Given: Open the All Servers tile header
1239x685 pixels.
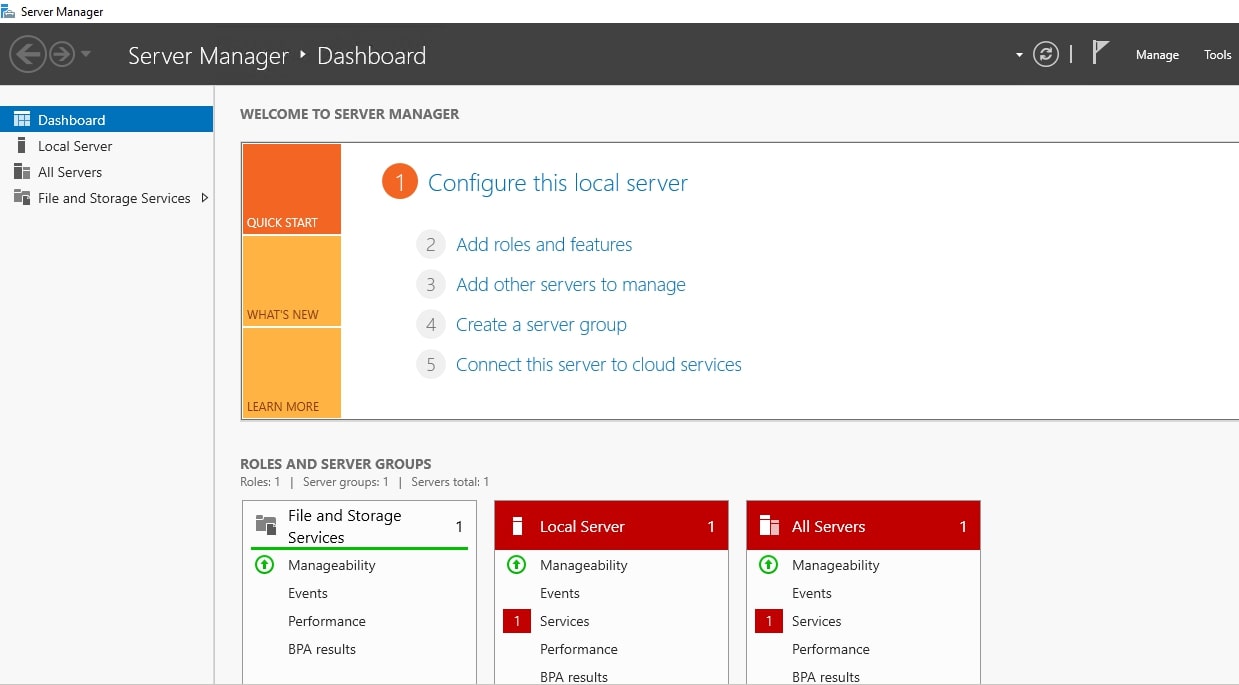Looking at the screenshot, I should [863, 526].
